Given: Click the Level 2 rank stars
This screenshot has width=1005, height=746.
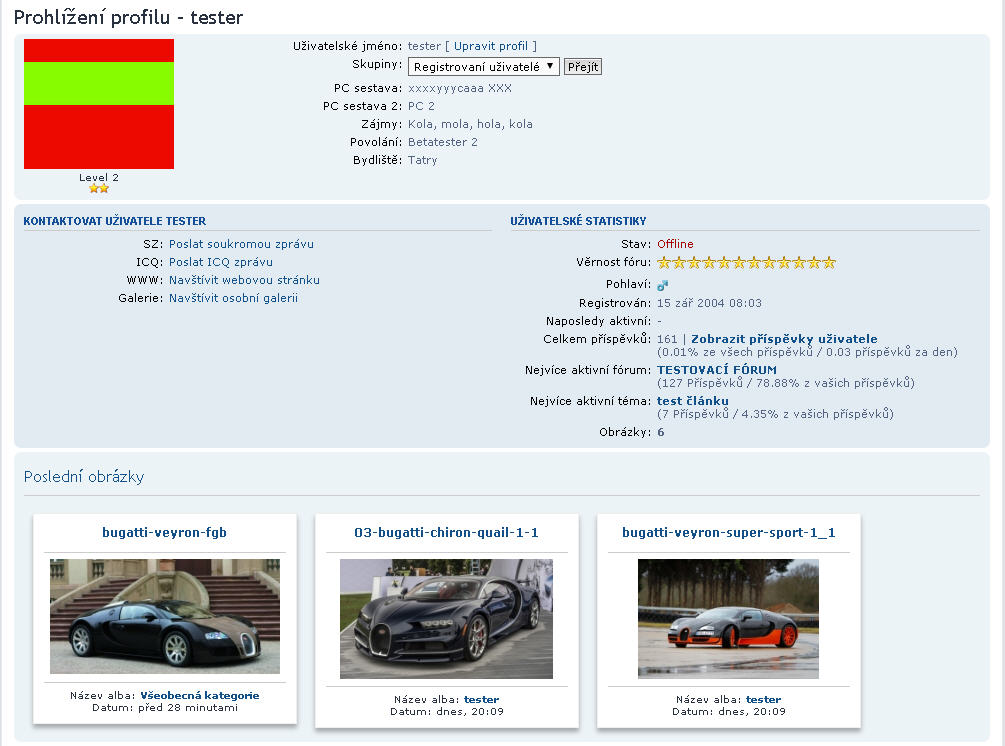Looking at the screenshot, I should [x=99, y=188].
